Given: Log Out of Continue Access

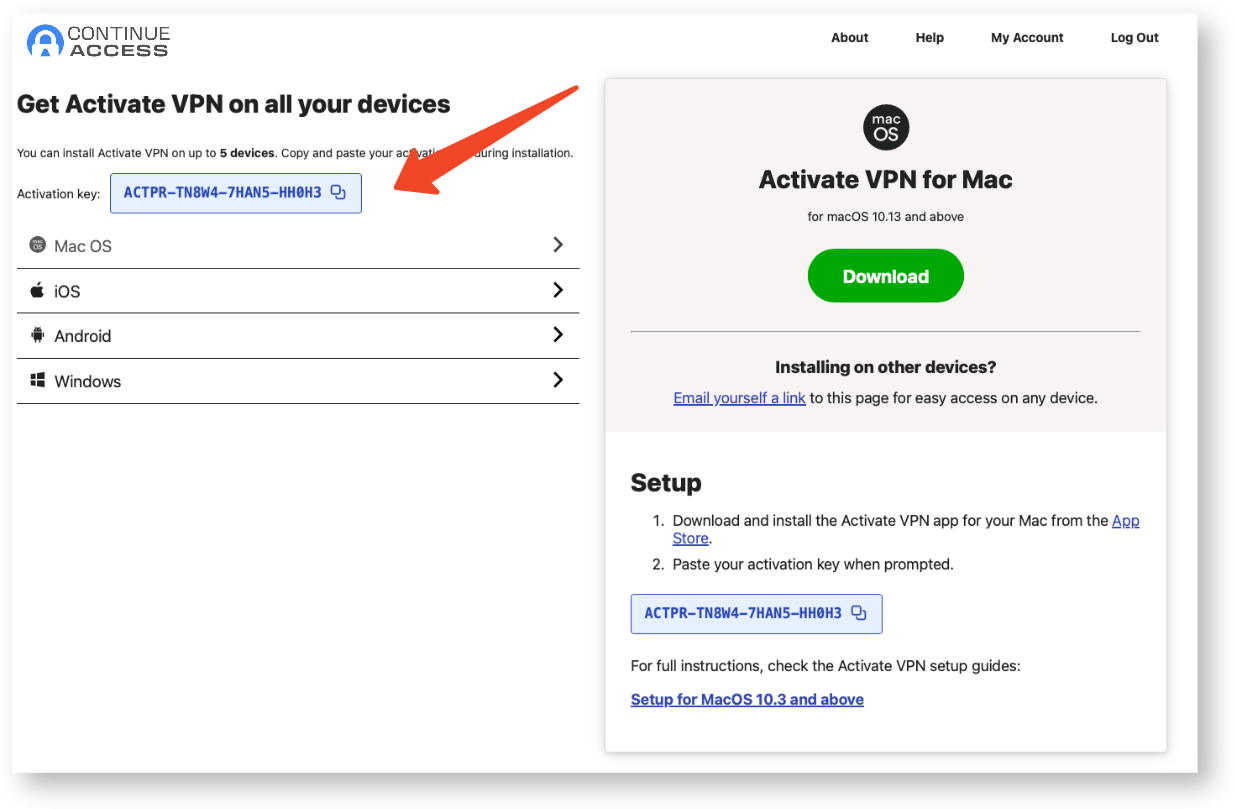Looking at the screenshot, I should [1133, 37].
